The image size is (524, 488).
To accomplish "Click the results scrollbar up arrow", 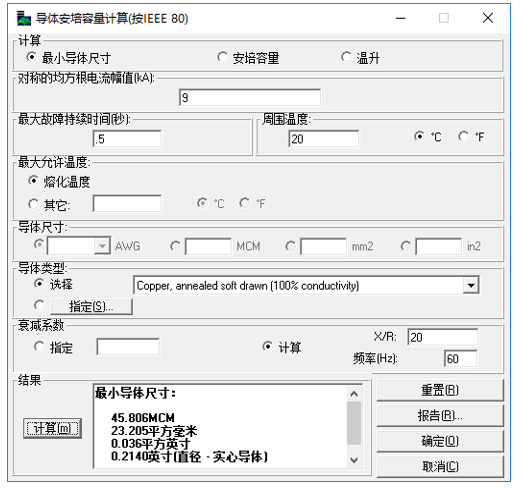I will pos(354,394).
